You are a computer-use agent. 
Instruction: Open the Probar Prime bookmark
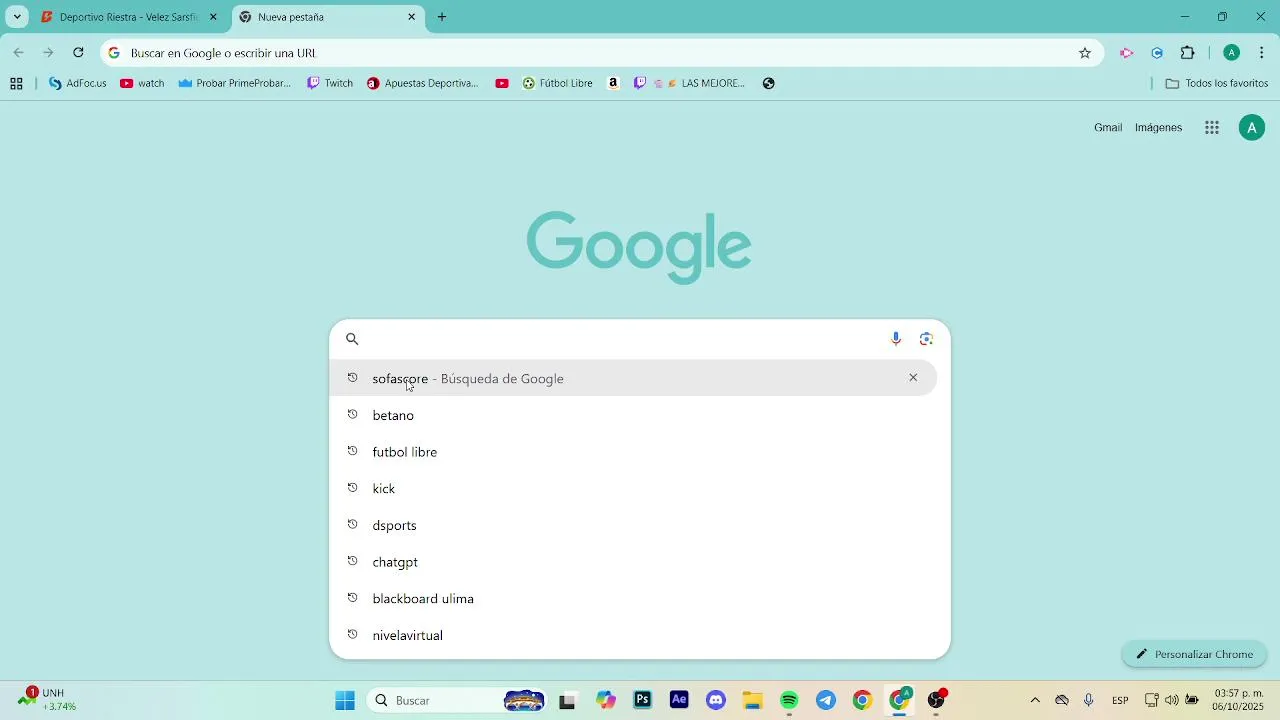pos(234,84)
